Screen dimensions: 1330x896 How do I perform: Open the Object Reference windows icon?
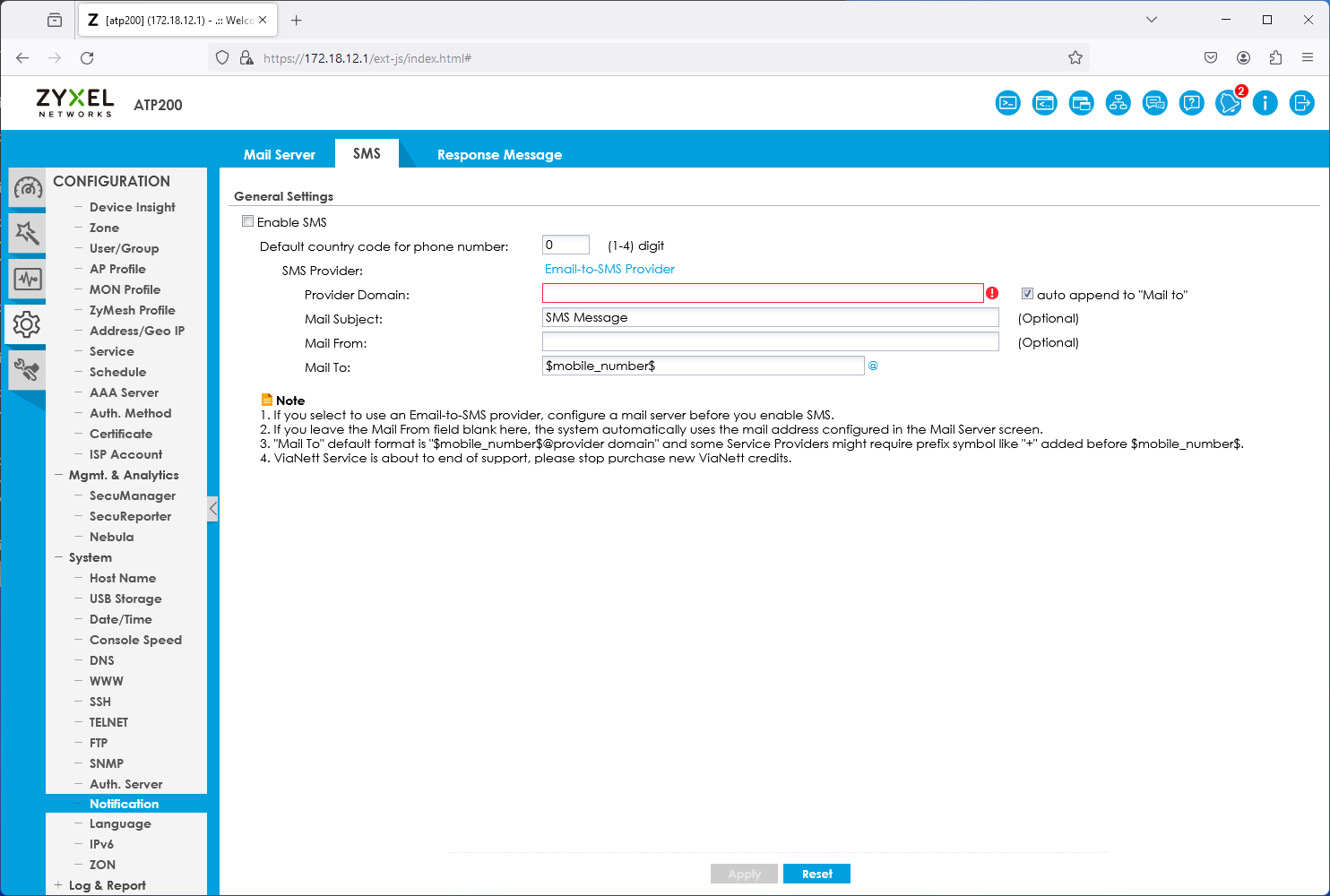(x=1082, y=103)
